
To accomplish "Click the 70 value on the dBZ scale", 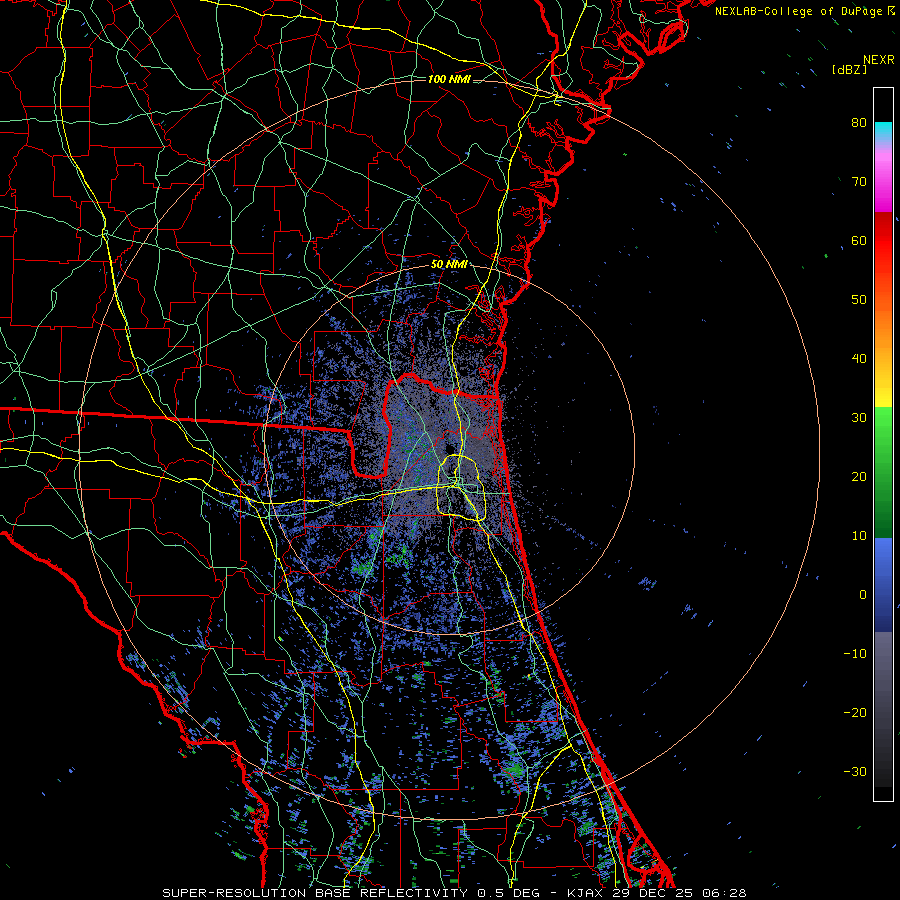I will coord(859,182).
